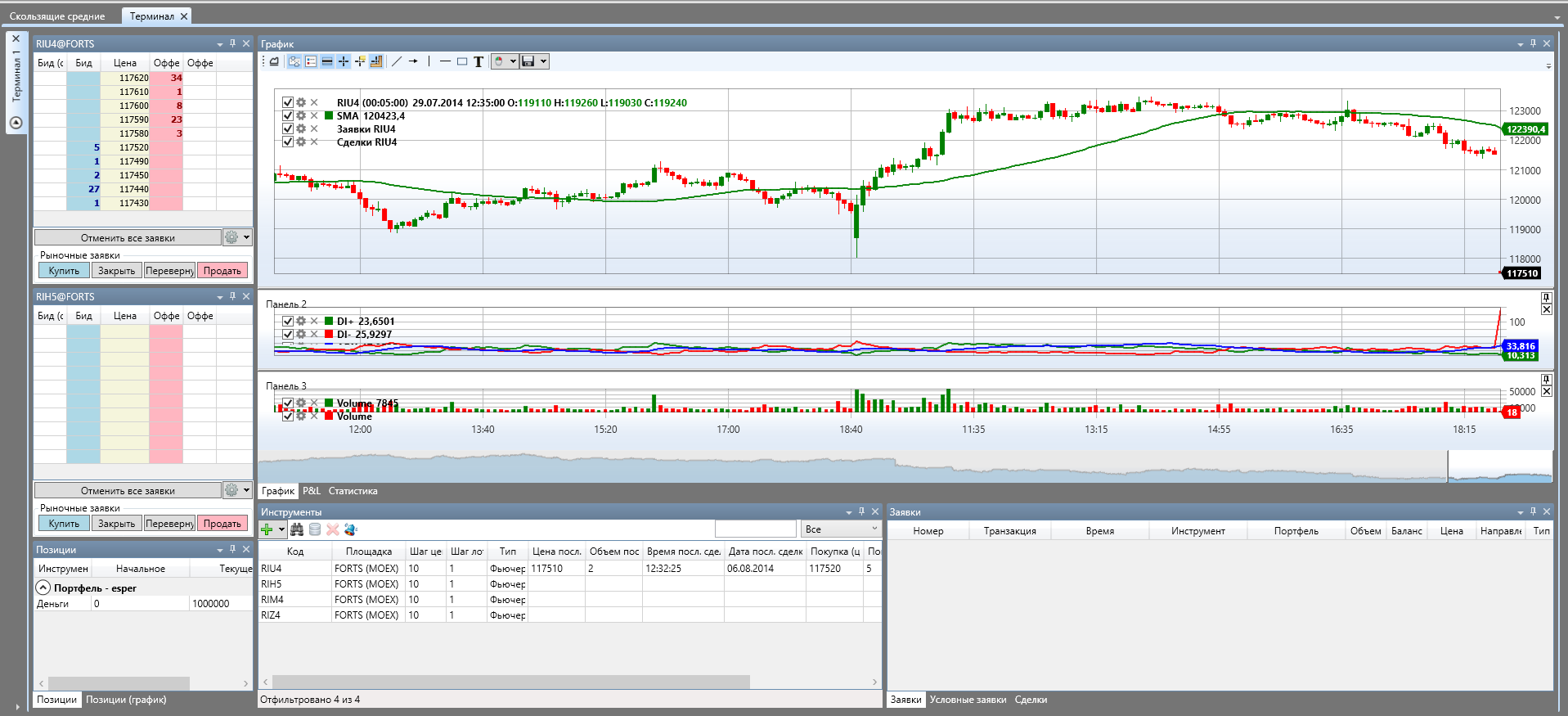The image size is (1568, 716).
Task: Toggle the crosshair cursor tool
Action: pyautogui.click(x=344, y=61)
